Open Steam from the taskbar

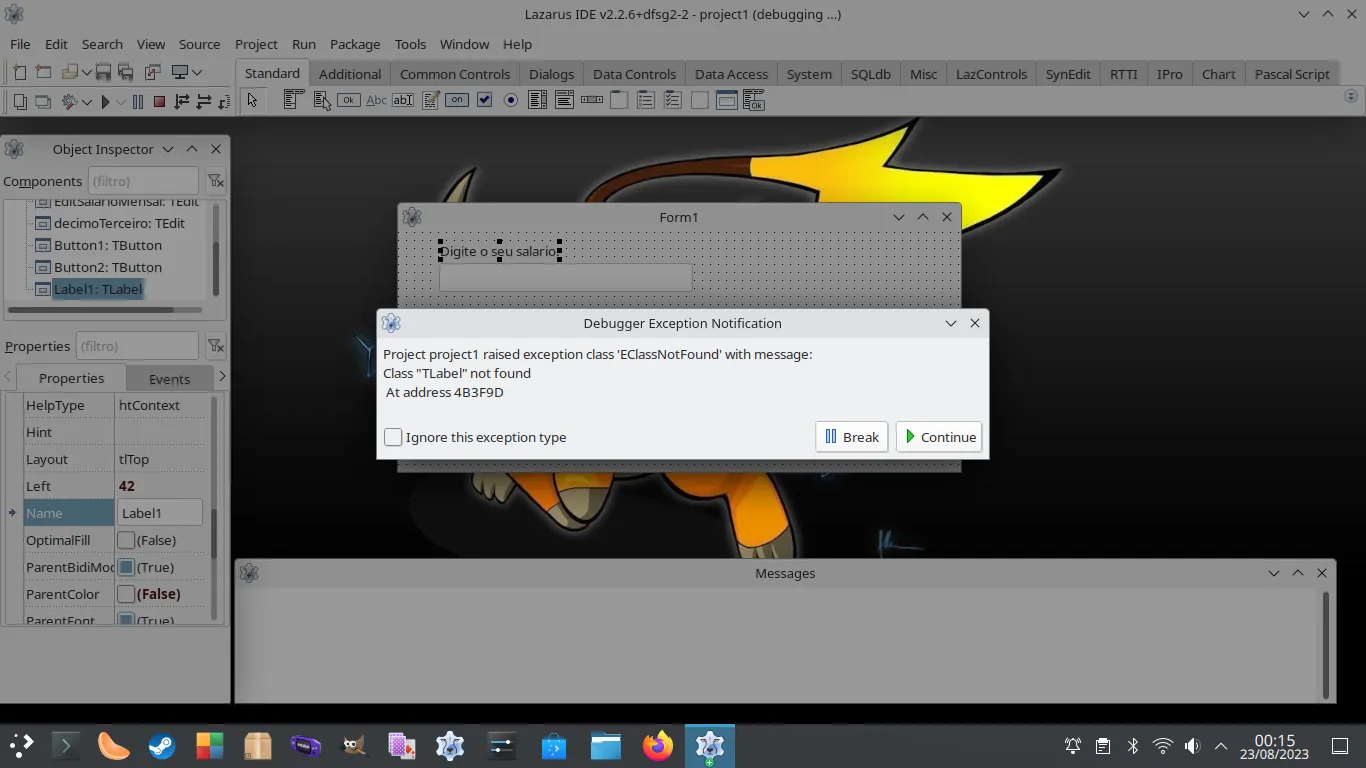162,746
